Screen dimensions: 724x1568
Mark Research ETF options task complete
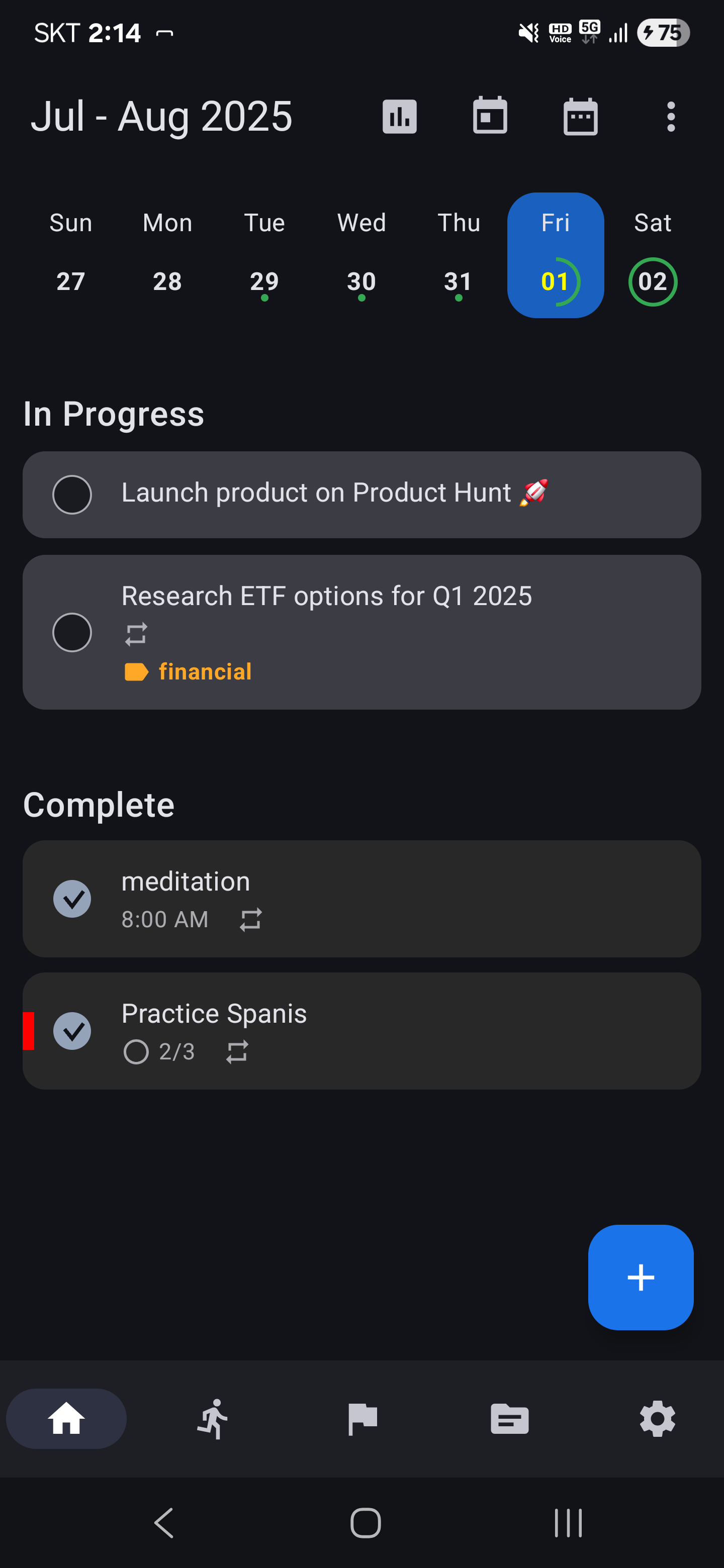click(x=72, y=632)
